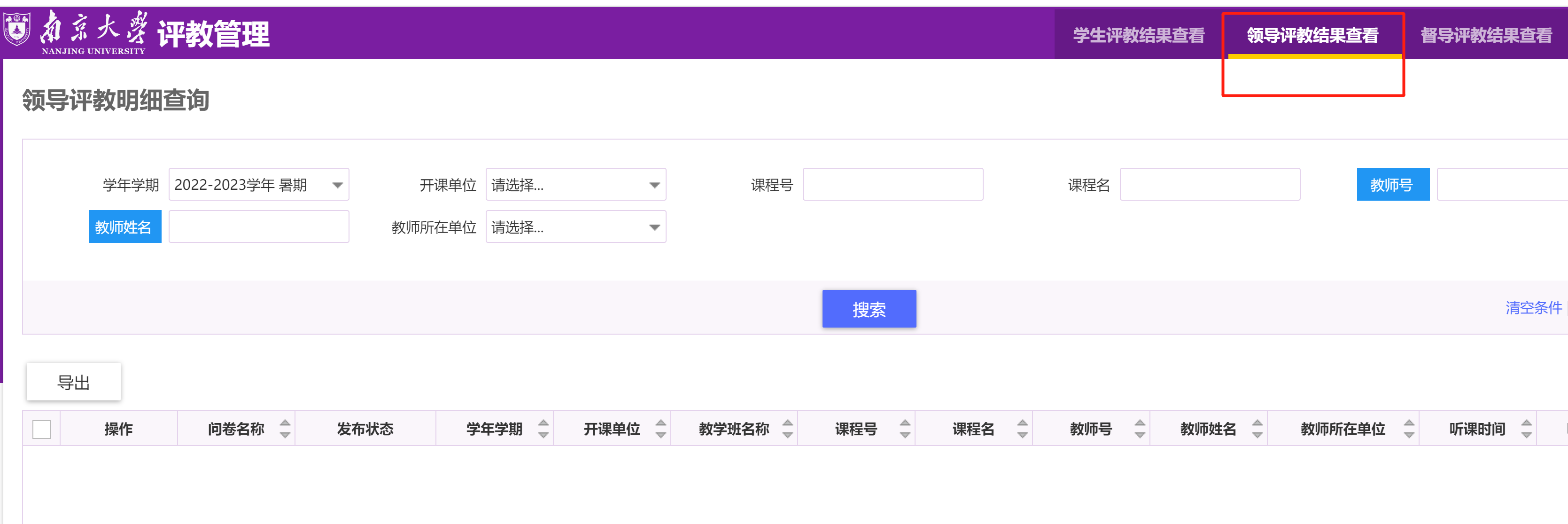Open the 教师所在单位 dropdown
The height and width of the screenshot is (524, 1568).
click(575, 227)
